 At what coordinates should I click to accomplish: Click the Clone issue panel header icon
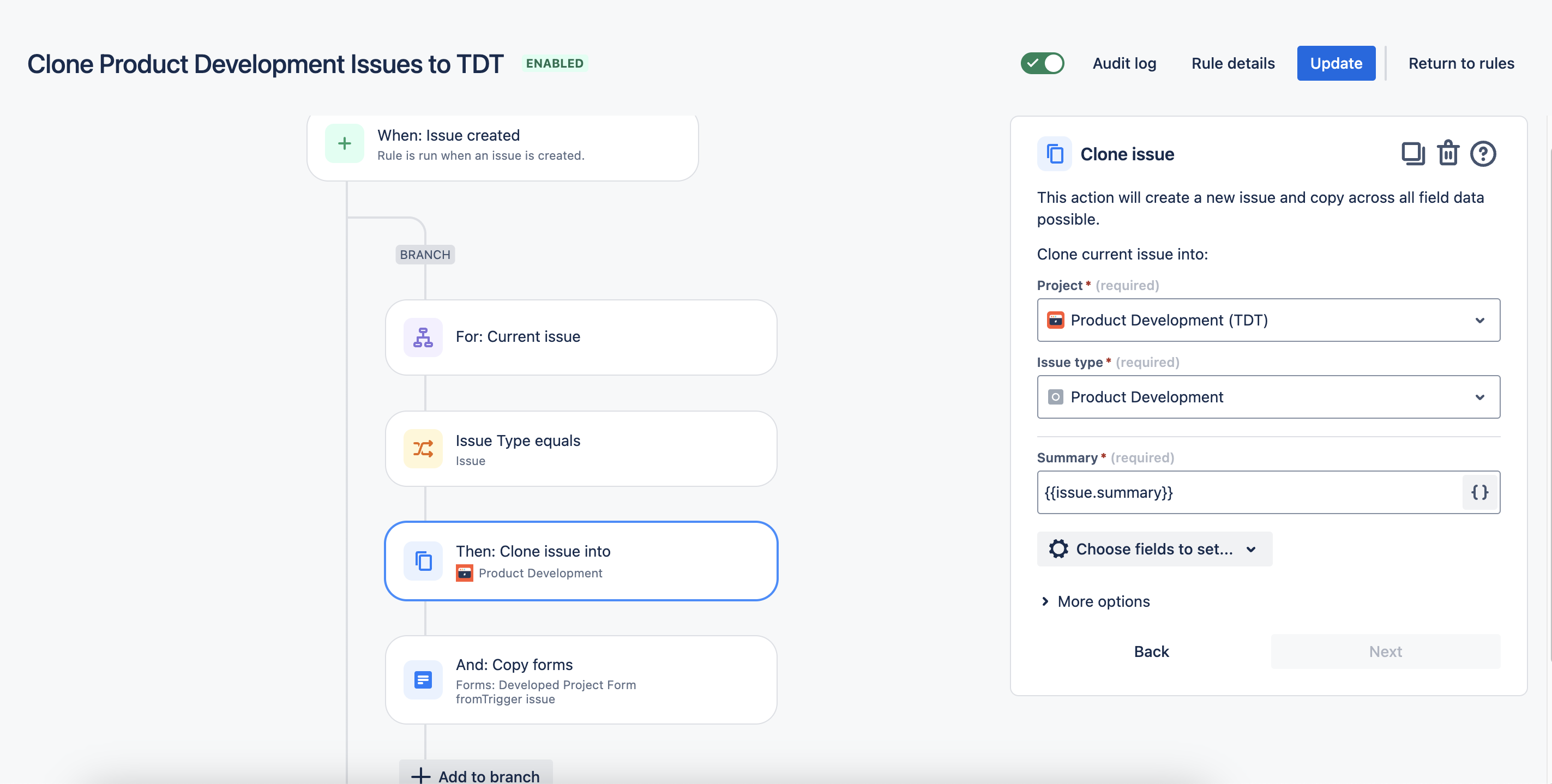pos(1054,154)
